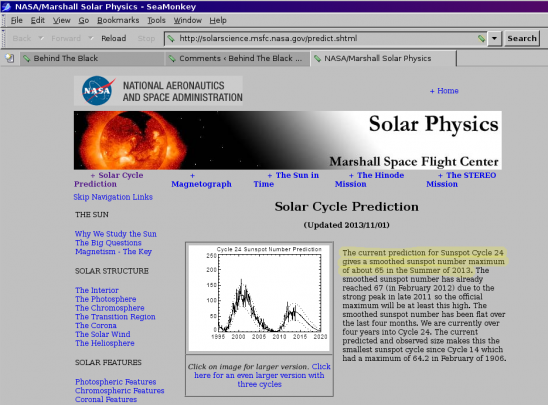Open The Interior link

pyautogui.click(x=97, y=290)
